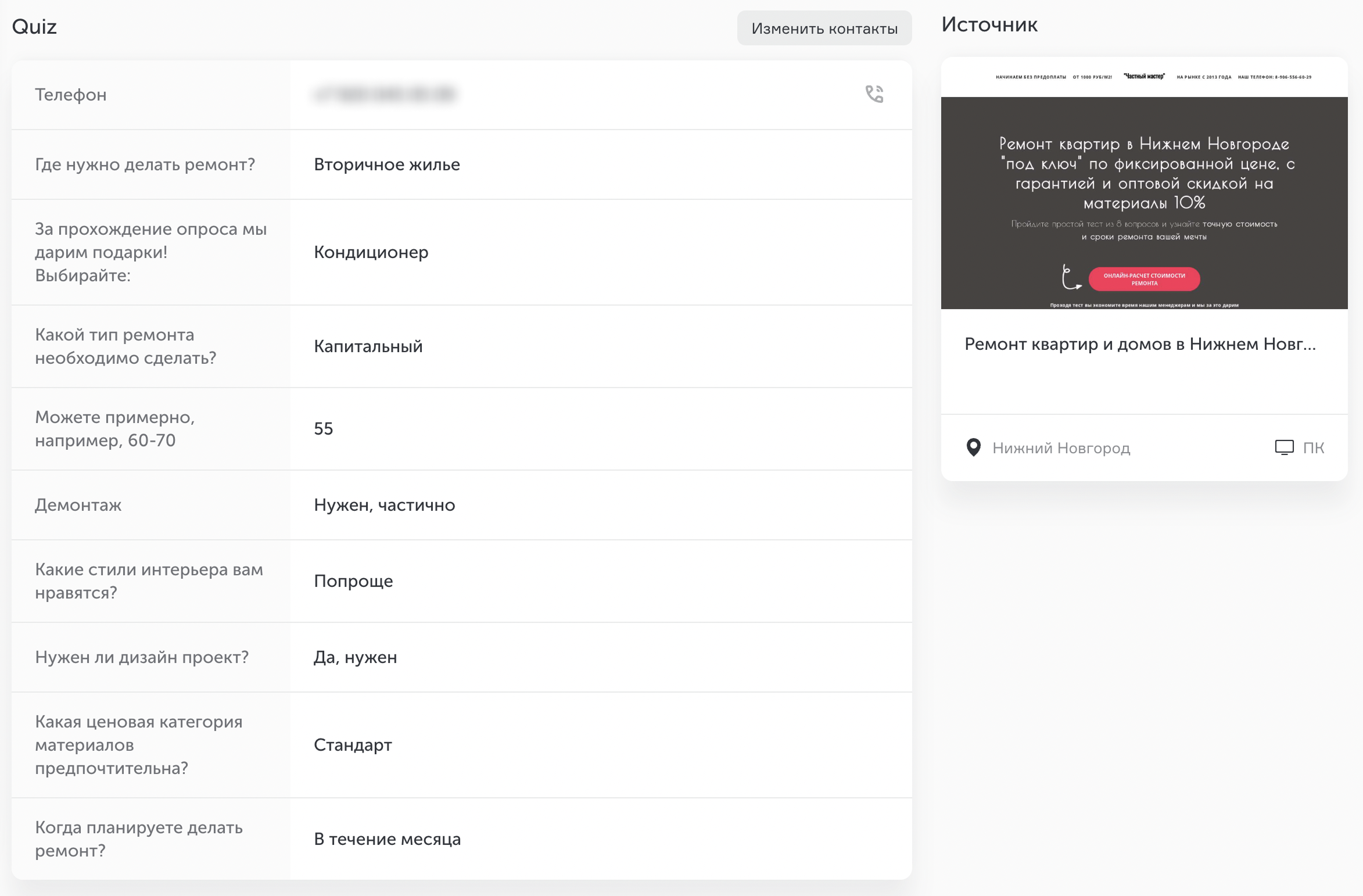Image resolution: width=1363 pixels, height=896 pixels.
Task: Click the monitor icon next to ПК
Action: (1284, 447)
